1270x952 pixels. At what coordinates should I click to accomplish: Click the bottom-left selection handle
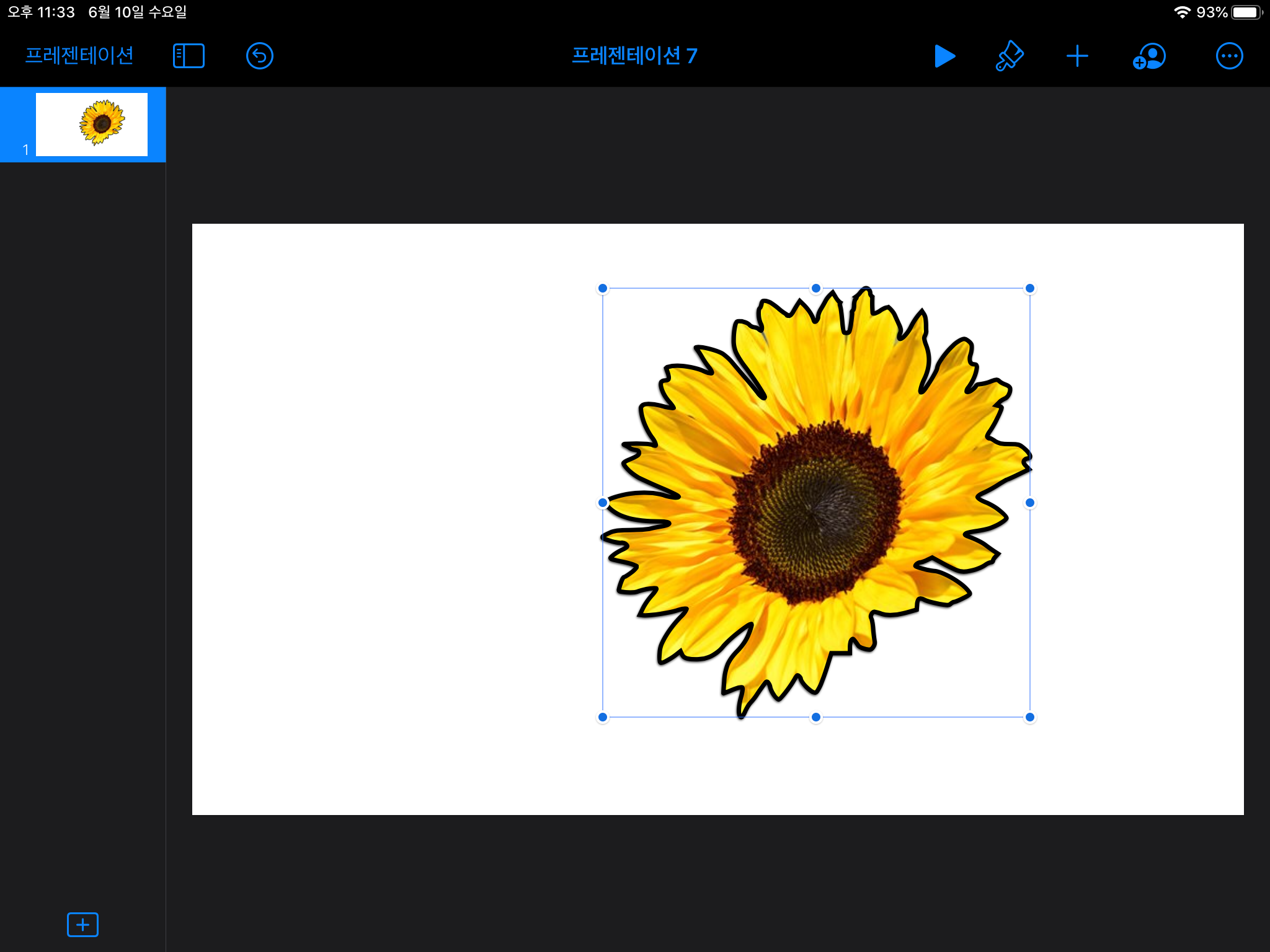pos(603,717)
